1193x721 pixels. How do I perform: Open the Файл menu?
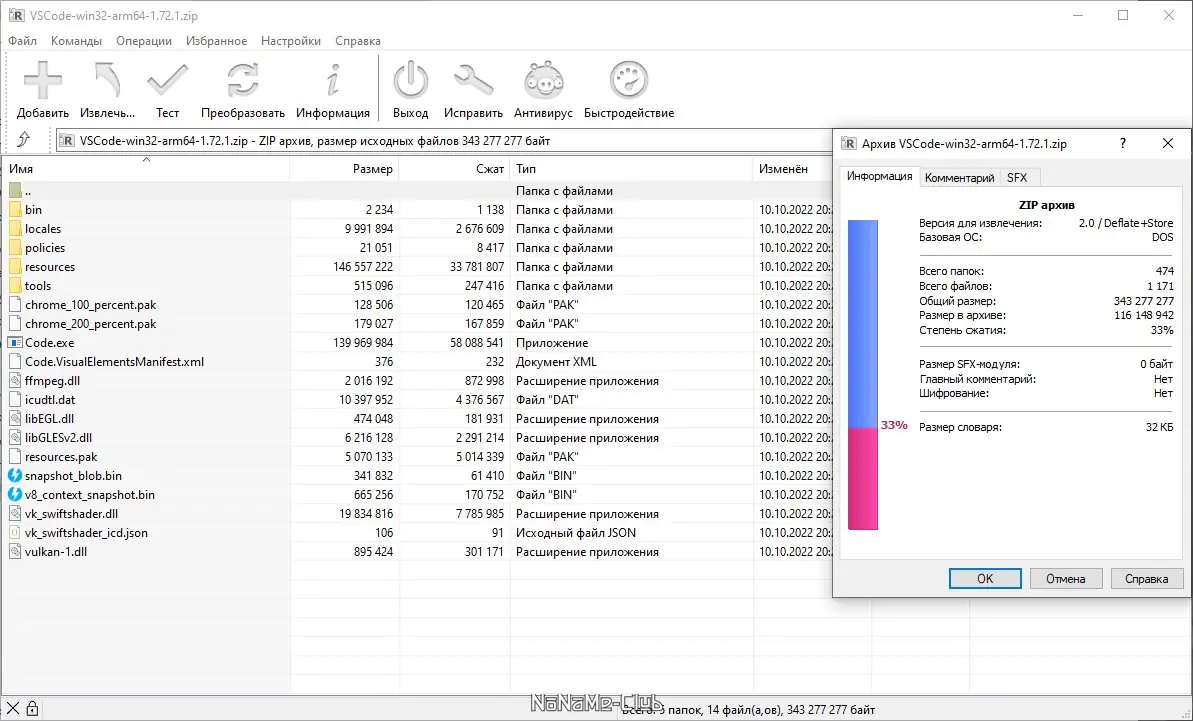point(23,41)
